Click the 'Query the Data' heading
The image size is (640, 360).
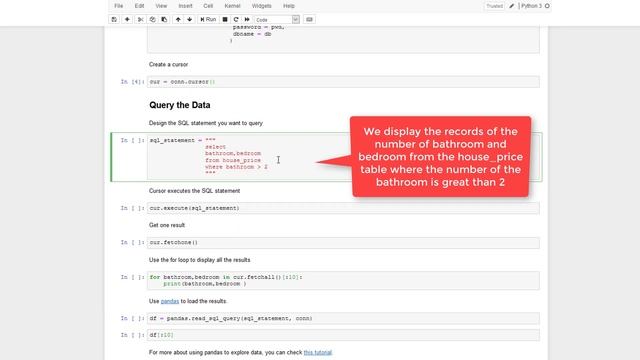tap(180, 105)
